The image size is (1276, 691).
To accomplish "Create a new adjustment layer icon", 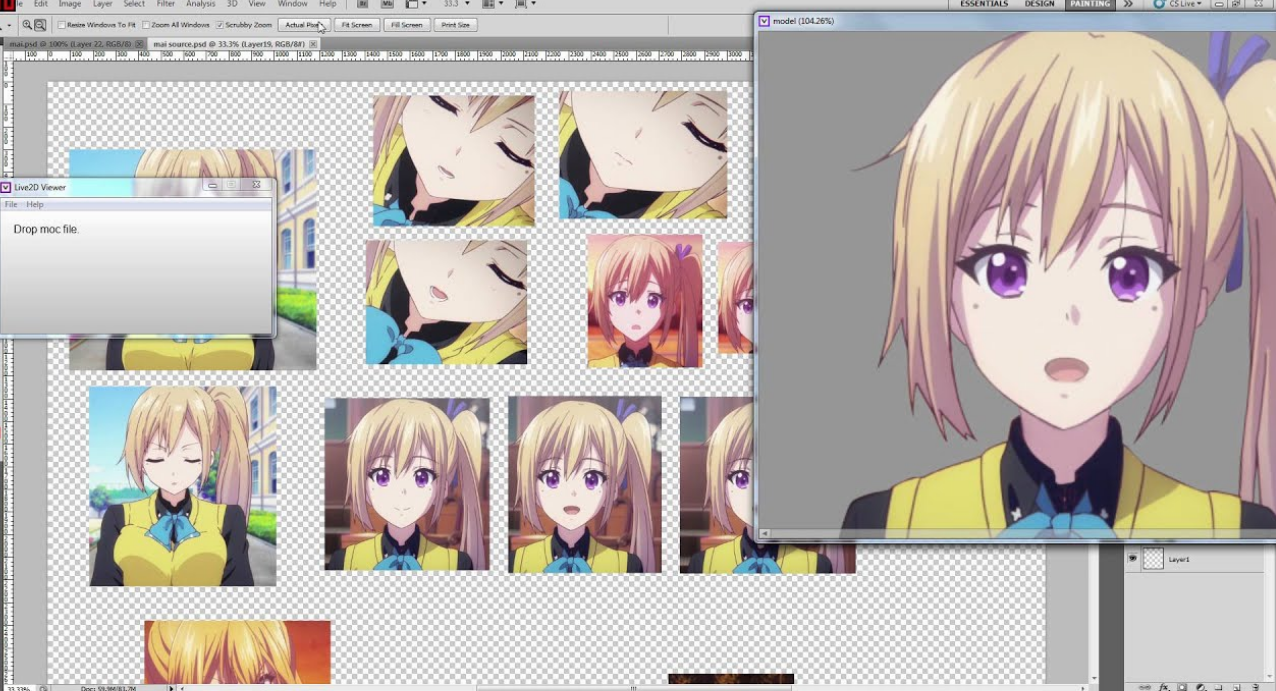I will pyautogui.click(x=1201, y=687).
